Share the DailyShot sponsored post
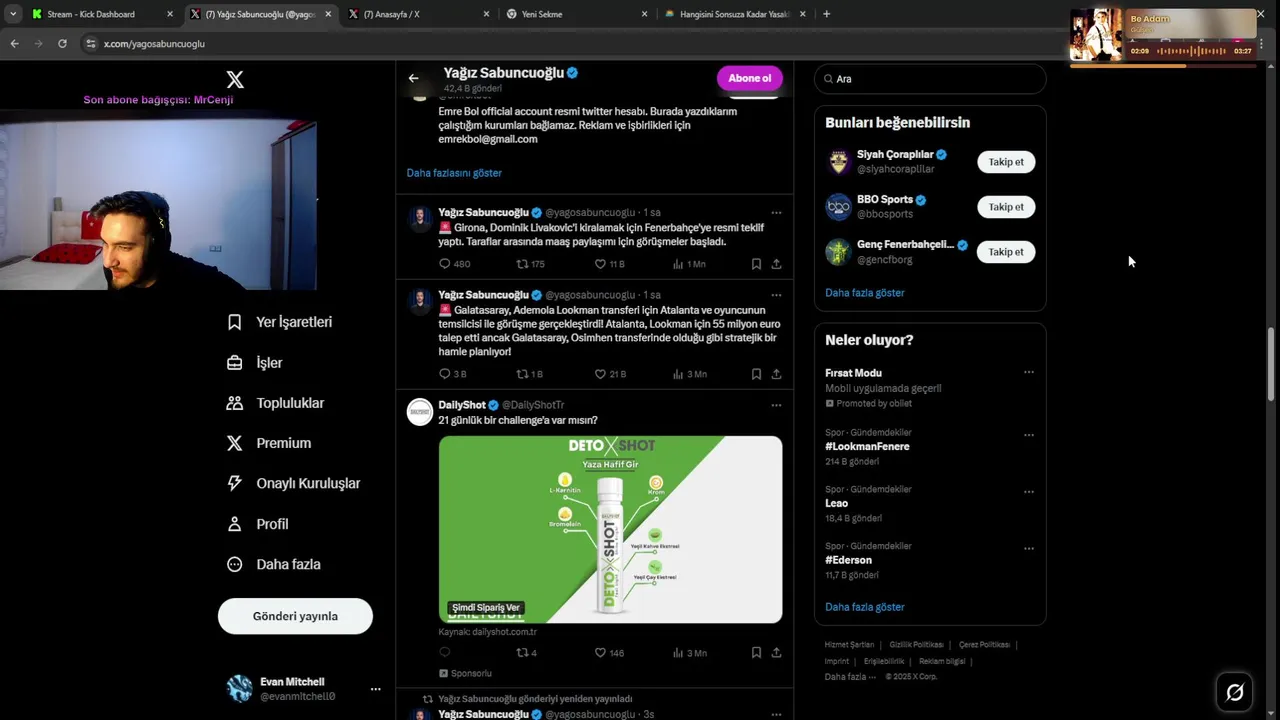1280x720 pixels. [x=776, y=653]
